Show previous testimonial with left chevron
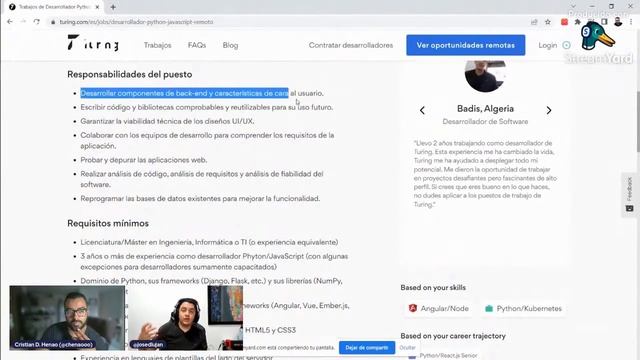The height and width of the screenshot is (360, 640). pos(422,110)
